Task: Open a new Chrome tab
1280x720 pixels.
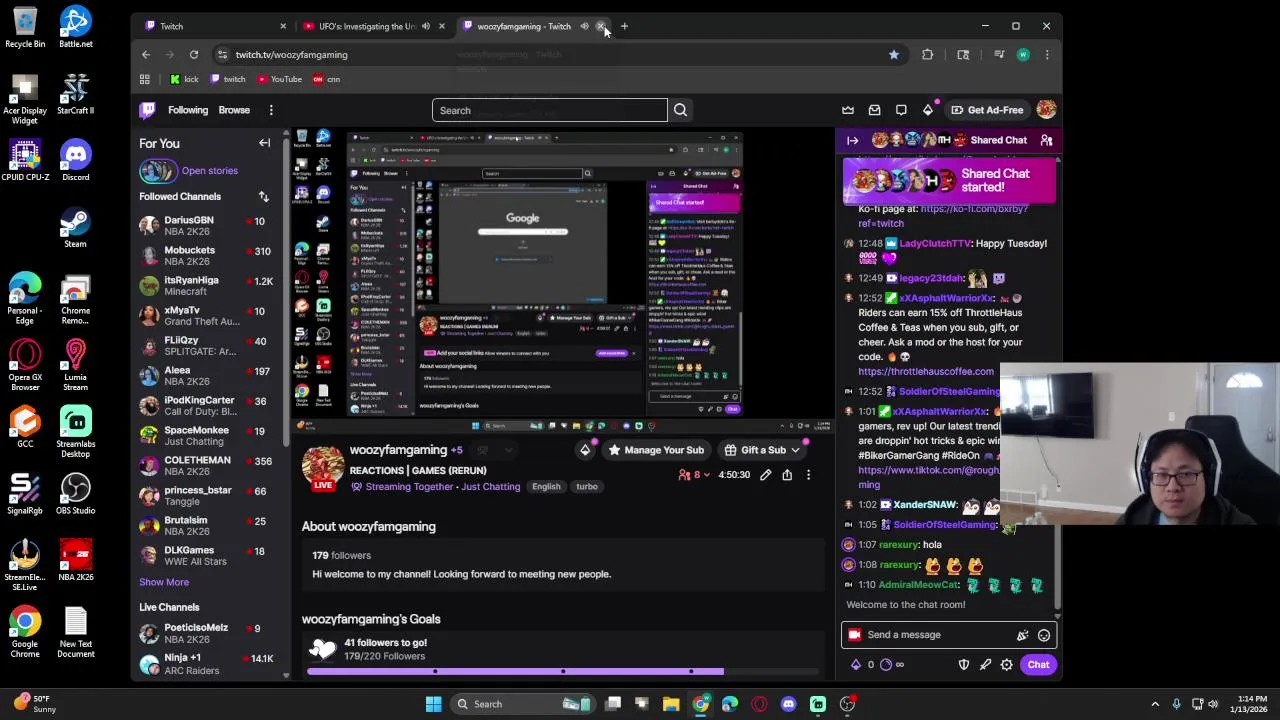Action: (624, 26)
